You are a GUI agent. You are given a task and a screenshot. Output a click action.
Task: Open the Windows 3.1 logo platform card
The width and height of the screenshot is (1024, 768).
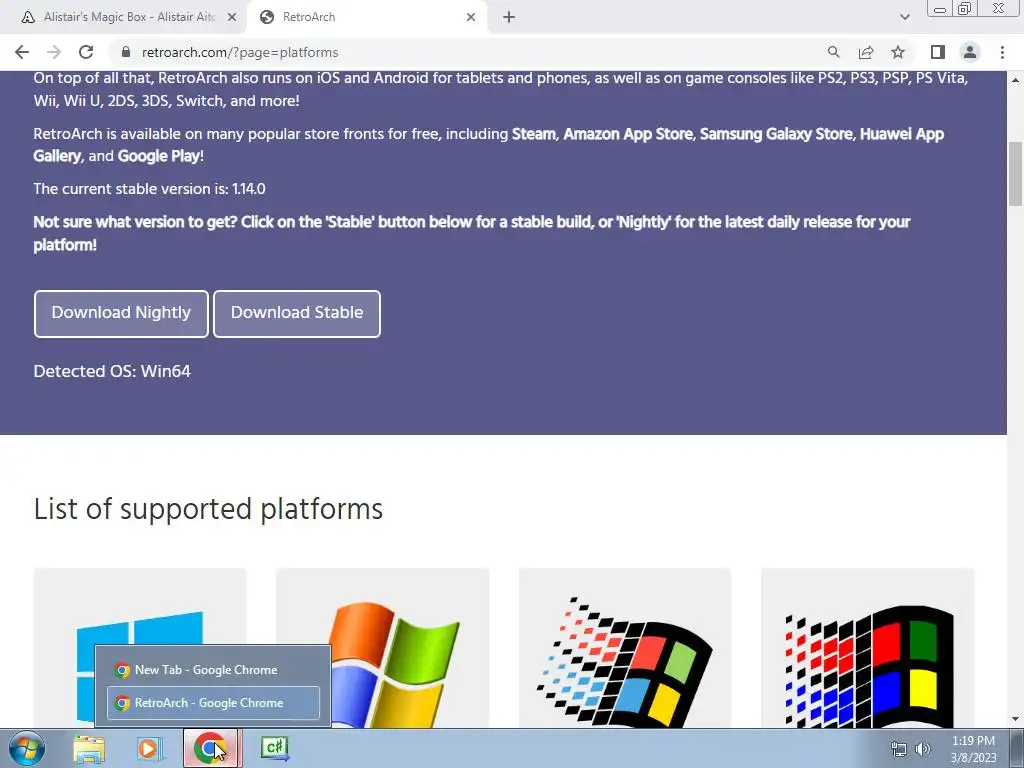867,648
